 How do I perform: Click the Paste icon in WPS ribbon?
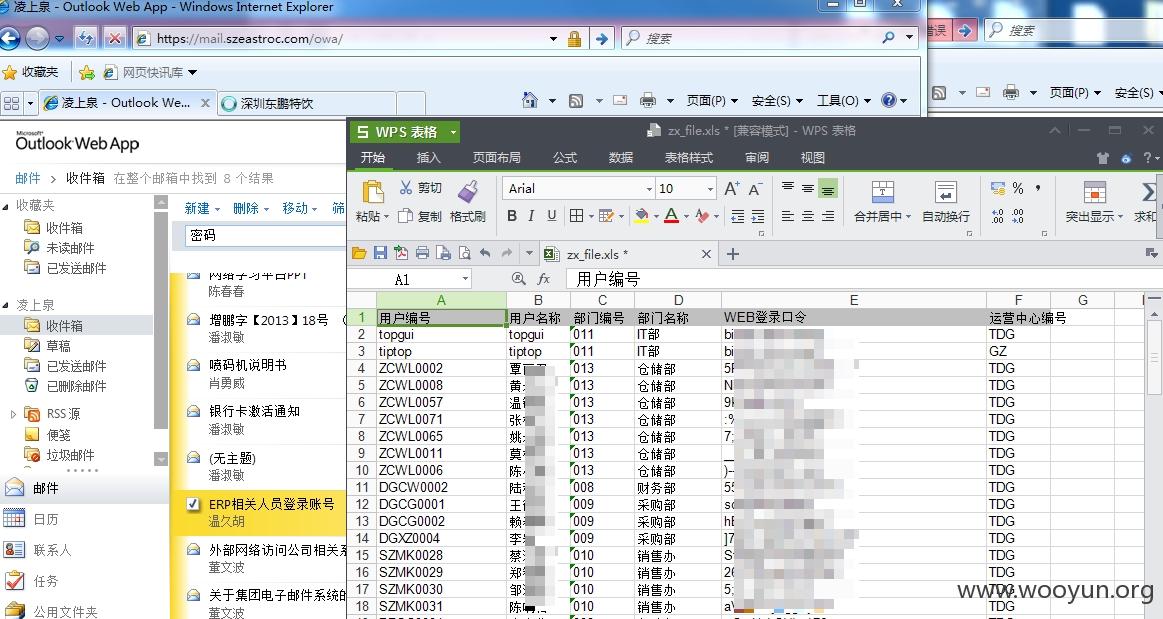pos(372,192)
